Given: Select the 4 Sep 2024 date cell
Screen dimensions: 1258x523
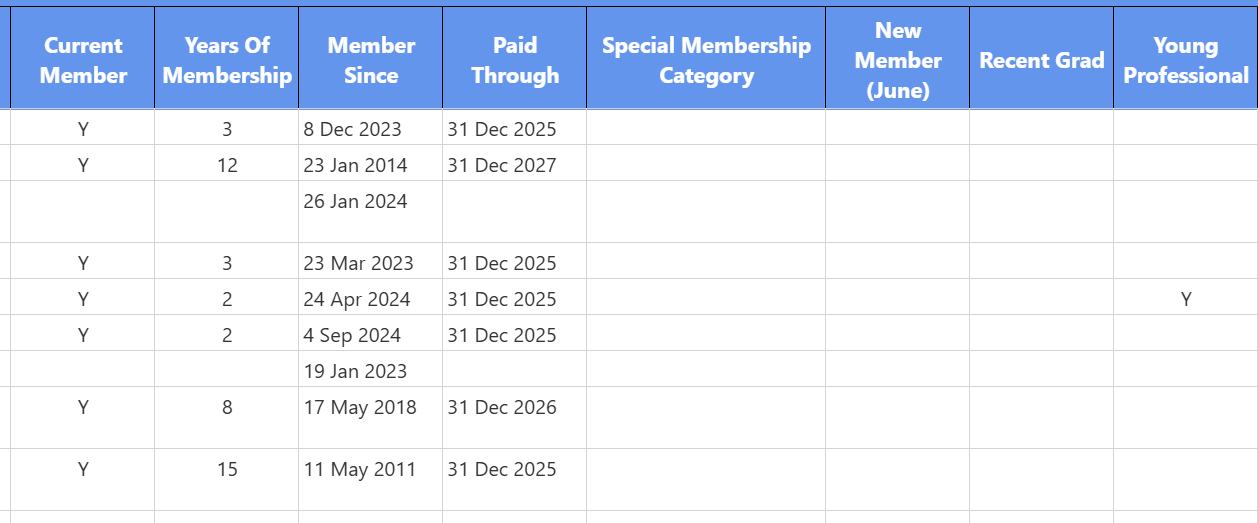Looking at the screenshot, I should click(353, 335).
